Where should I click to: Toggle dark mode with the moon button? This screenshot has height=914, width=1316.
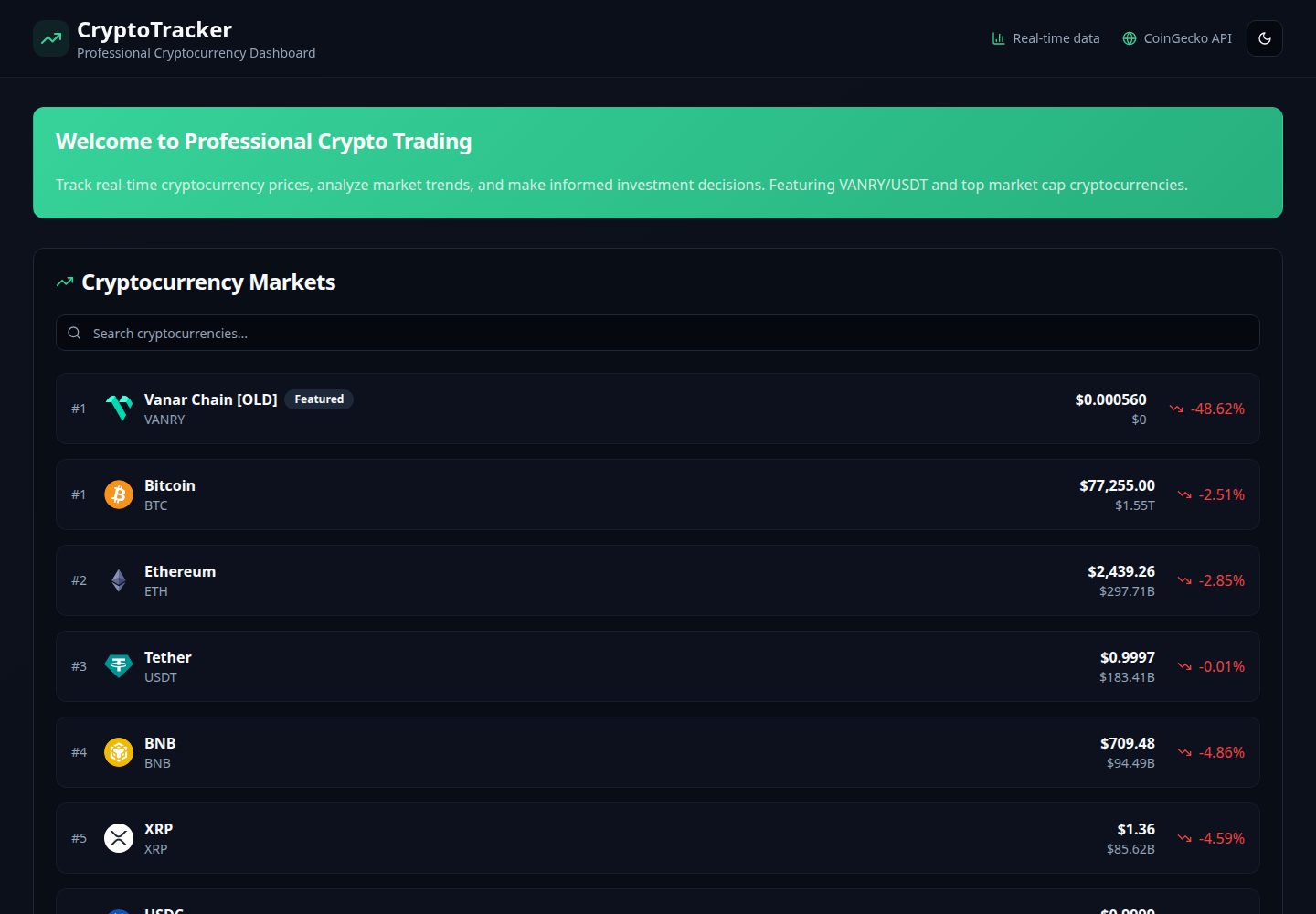click(x=1265, y=38)
